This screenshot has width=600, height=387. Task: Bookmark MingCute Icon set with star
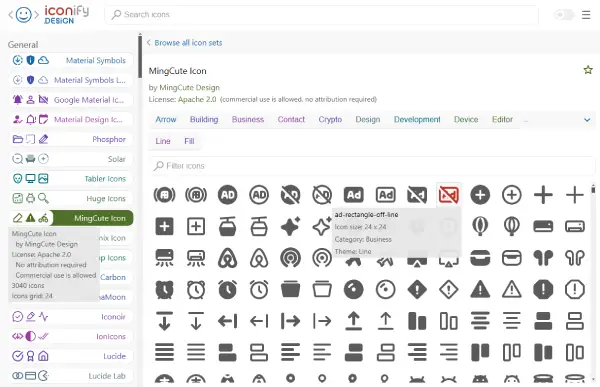pos(588,70)
